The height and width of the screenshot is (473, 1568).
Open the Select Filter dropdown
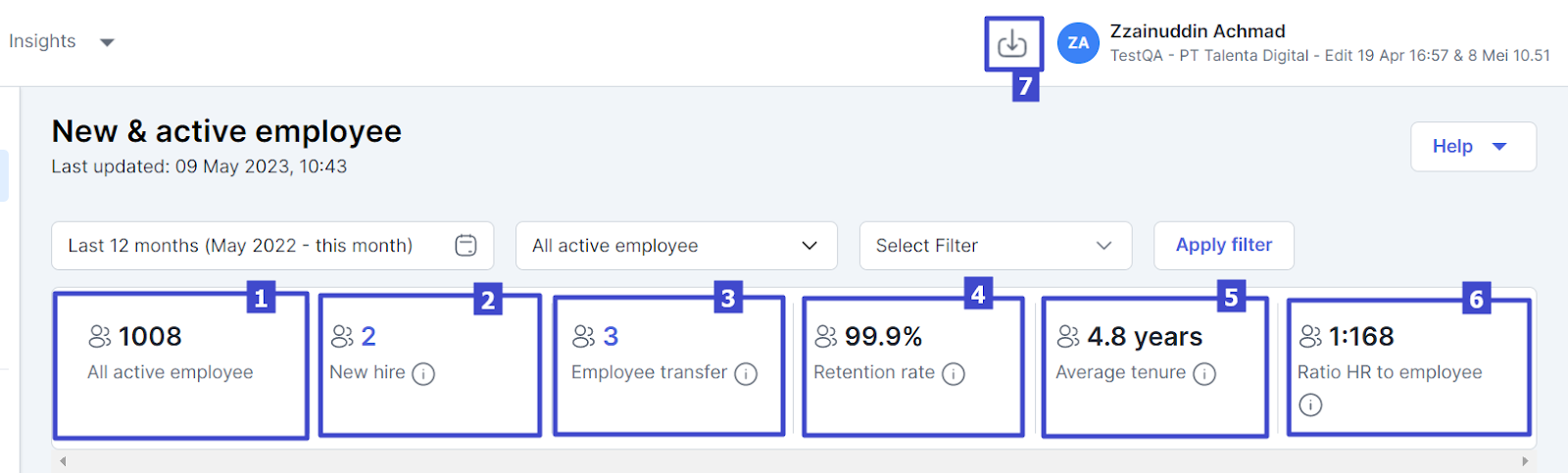tap(995, 246)
